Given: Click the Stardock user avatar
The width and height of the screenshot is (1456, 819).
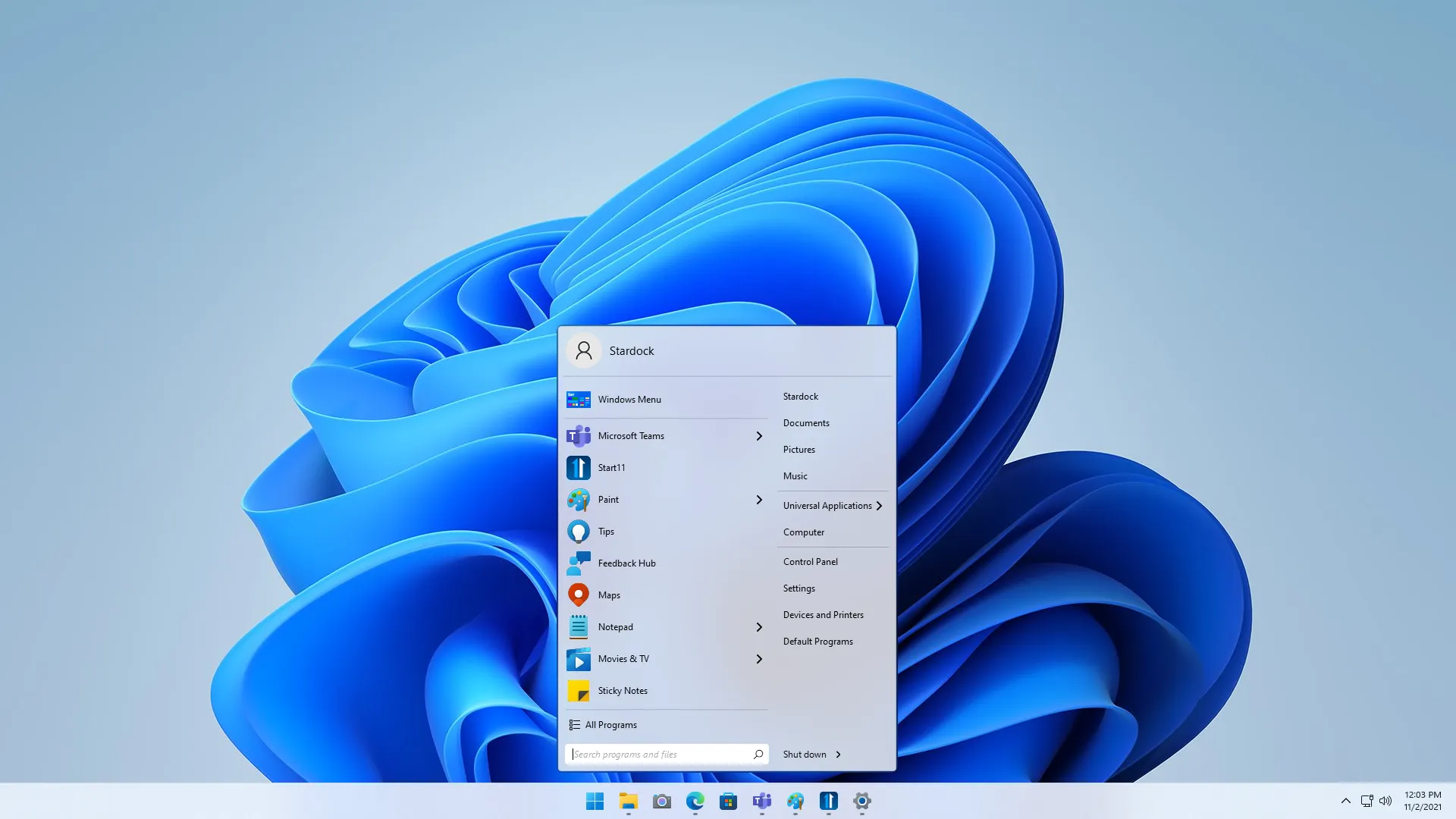Looking at the screenshot, I should click(583, 350).
